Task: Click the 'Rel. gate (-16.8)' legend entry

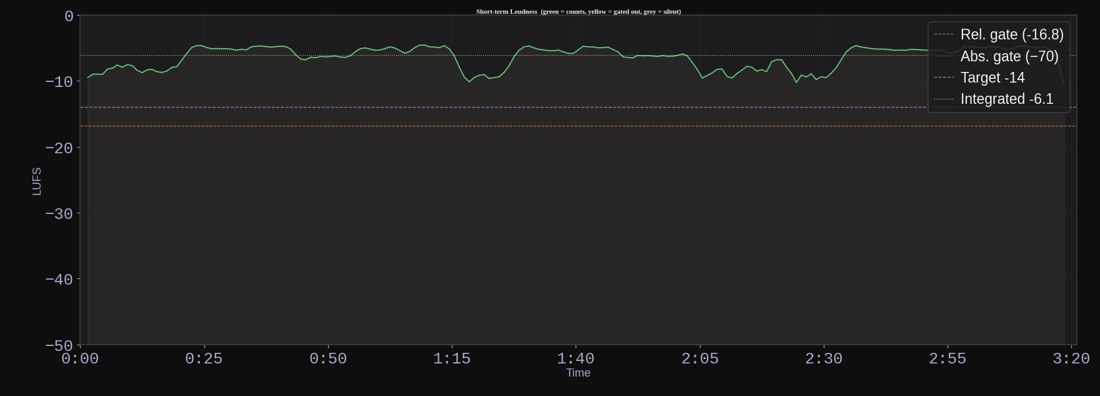Action: 1000,34
